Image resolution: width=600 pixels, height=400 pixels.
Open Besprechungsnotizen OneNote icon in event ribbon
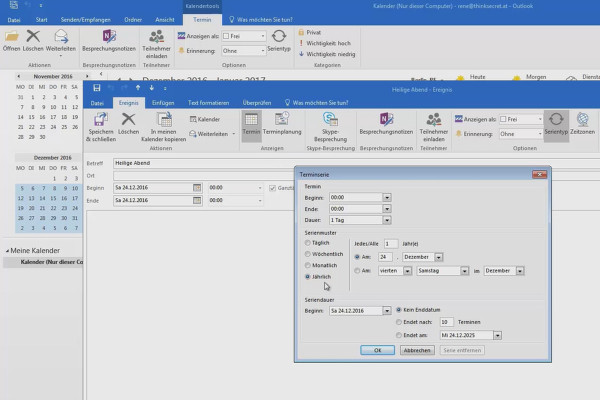click(x=386, y=119)
